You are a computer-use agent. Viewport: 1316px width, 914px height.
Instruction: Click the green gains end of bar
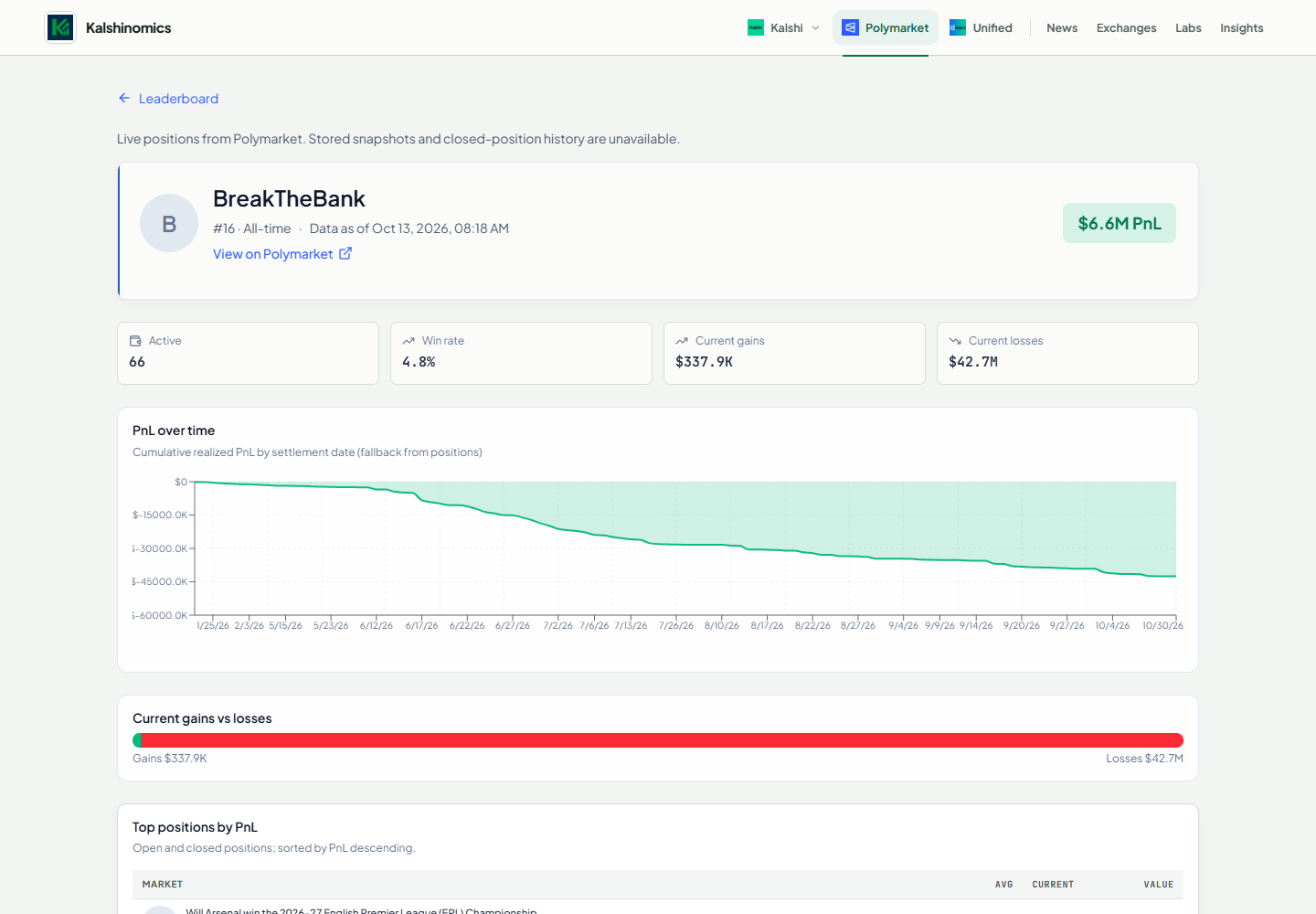[x=136, y=740]
